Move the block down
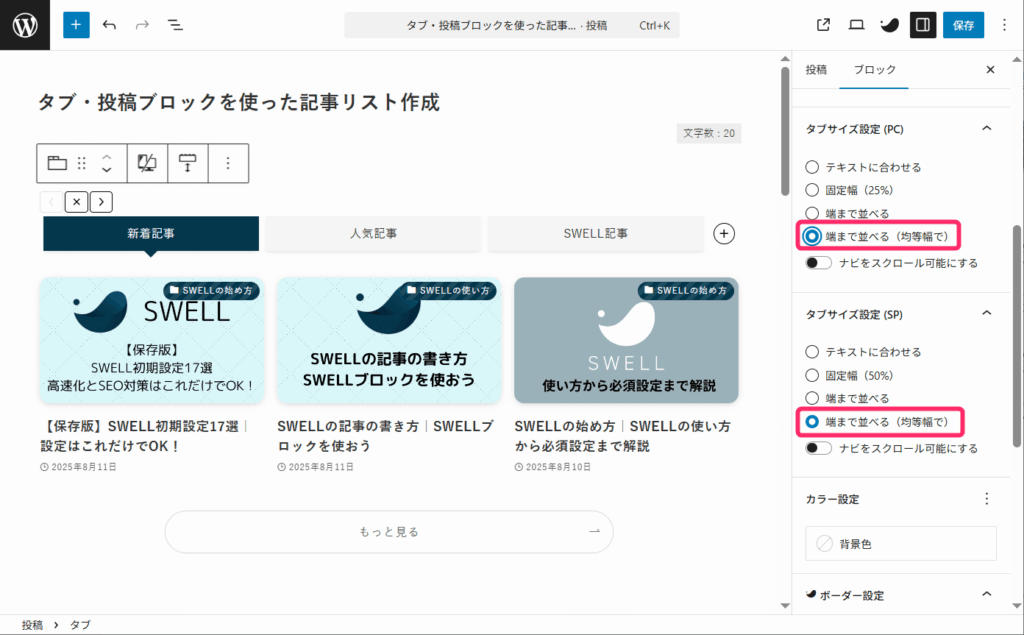The image size is (1024, 635). [x=106, y=169]
